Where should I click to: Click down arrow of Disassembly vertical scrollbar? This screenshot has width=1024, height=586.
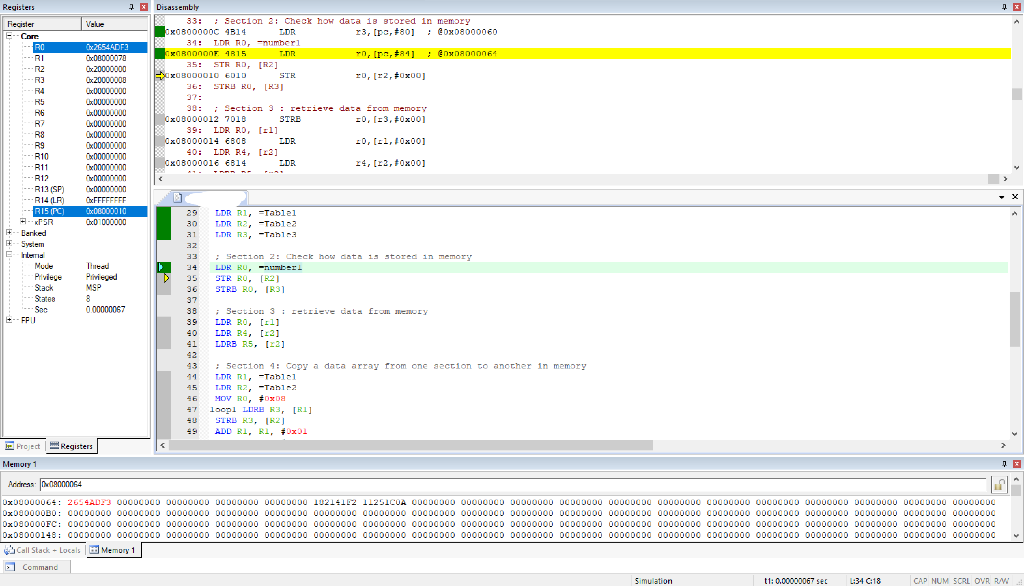point(1016,167)
